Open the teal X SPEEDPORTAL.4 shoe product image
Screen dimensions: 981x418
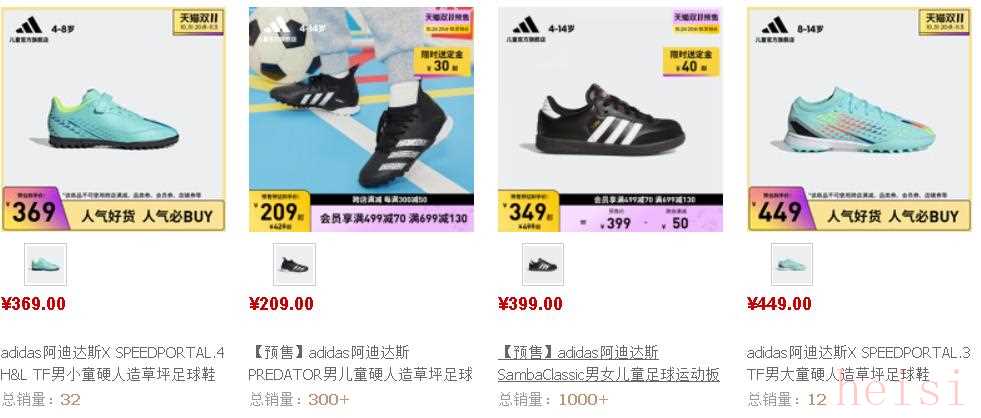113,119
